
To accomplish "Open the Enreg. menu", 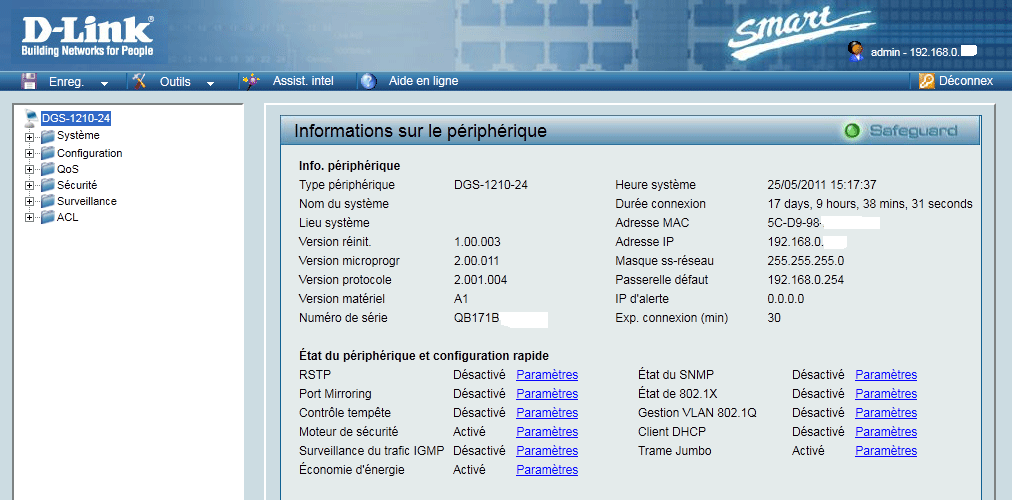I will coord(65,81).
